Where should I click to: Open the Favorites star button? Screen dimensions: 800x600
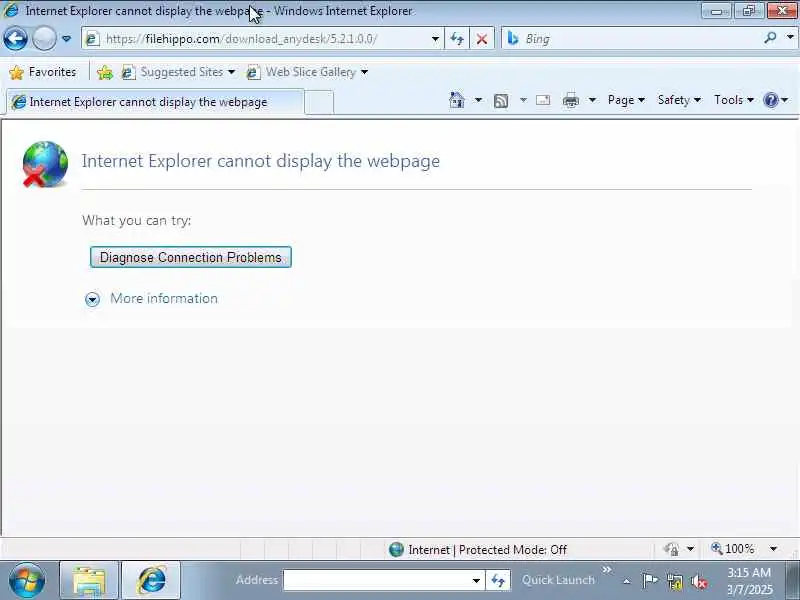pos(43,72)
